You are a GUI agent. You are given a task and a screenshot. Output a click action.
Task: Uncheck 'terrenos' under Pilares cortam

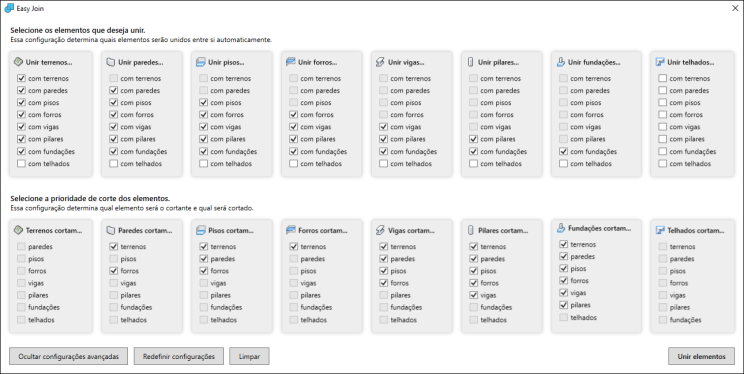473,246
